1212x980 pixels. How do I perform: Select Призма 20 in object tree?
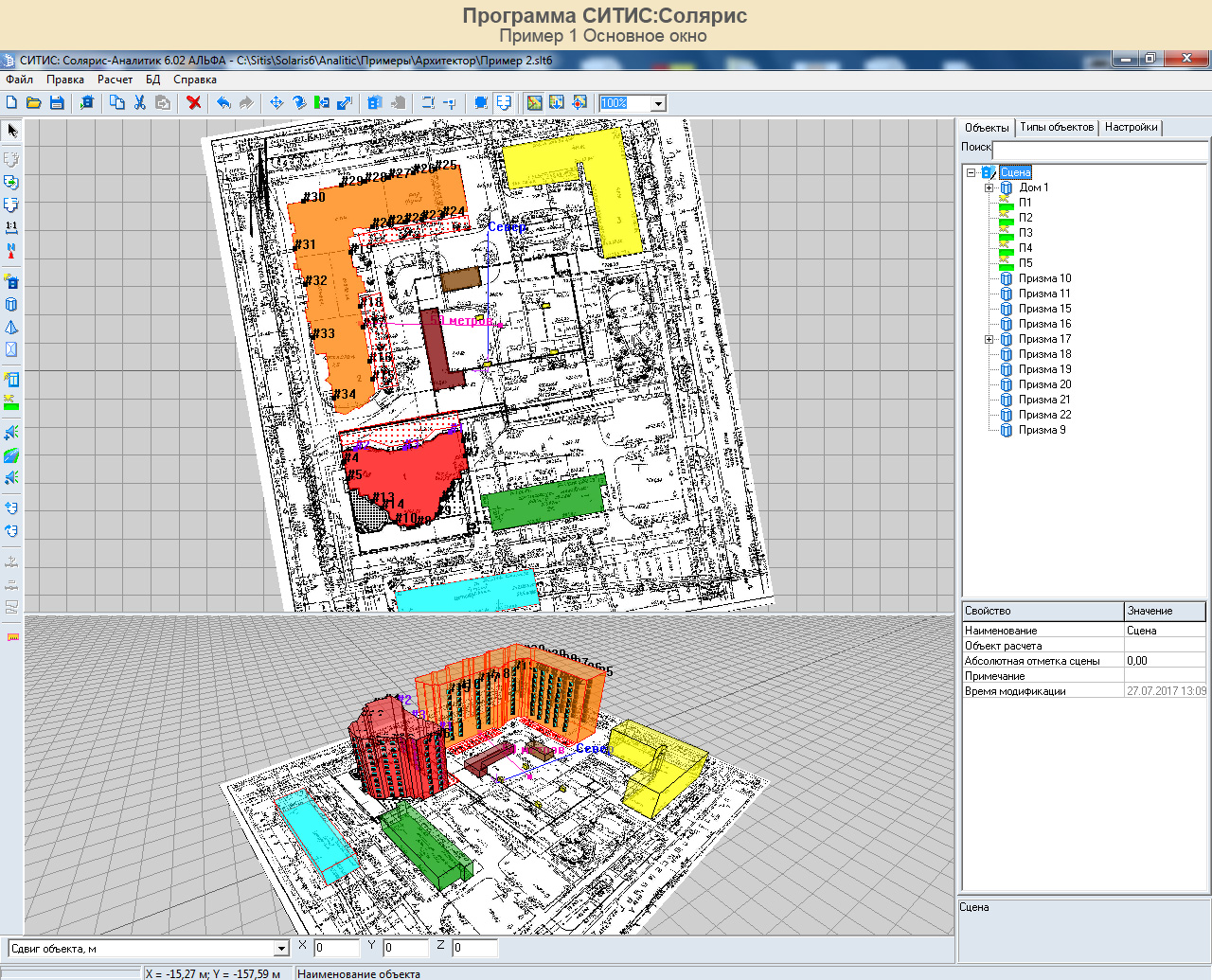coord(1045,384)
